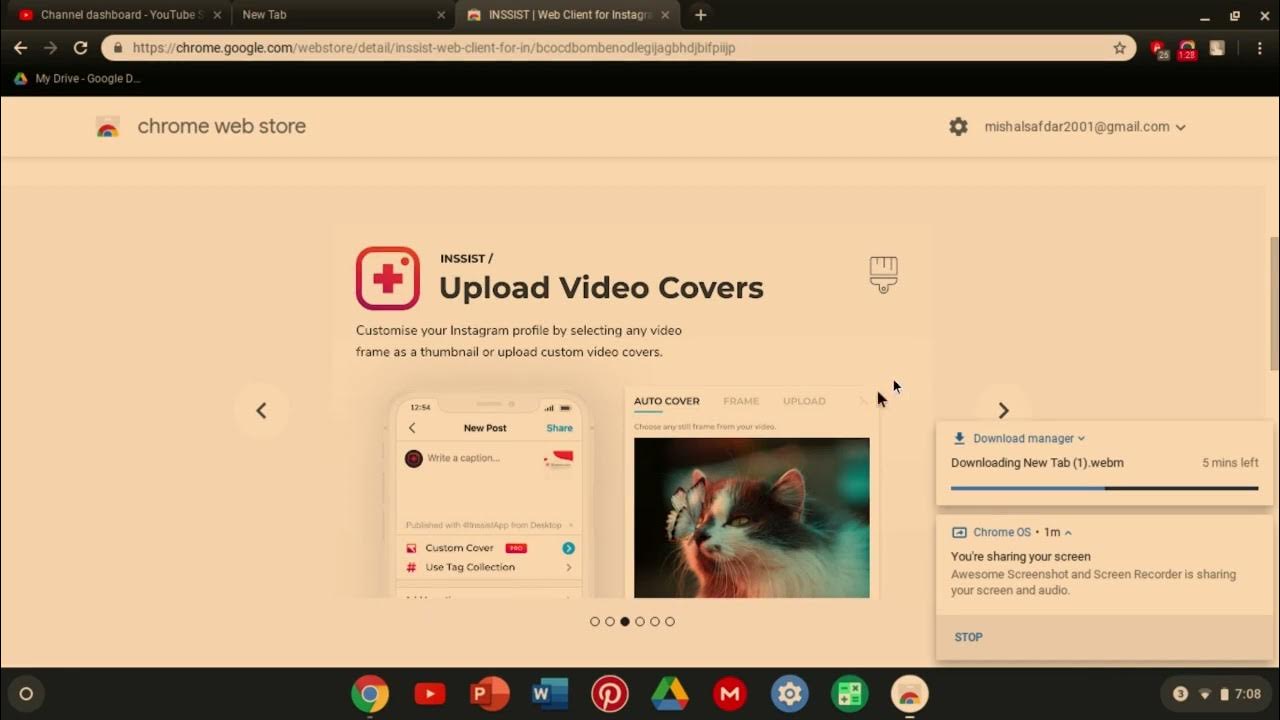Open My Drive - Google Drive bookmark
The height and width of the screenshot is (720, 1280).
pos(78,79)
